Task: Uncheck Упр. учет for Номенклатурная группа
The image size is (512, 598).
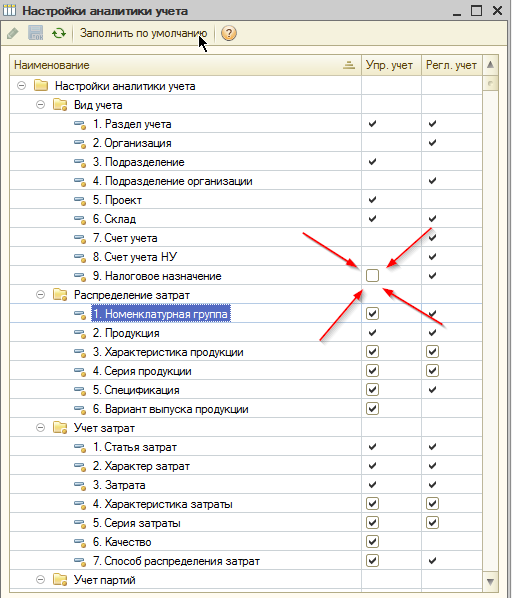Action: coord(372,313)
